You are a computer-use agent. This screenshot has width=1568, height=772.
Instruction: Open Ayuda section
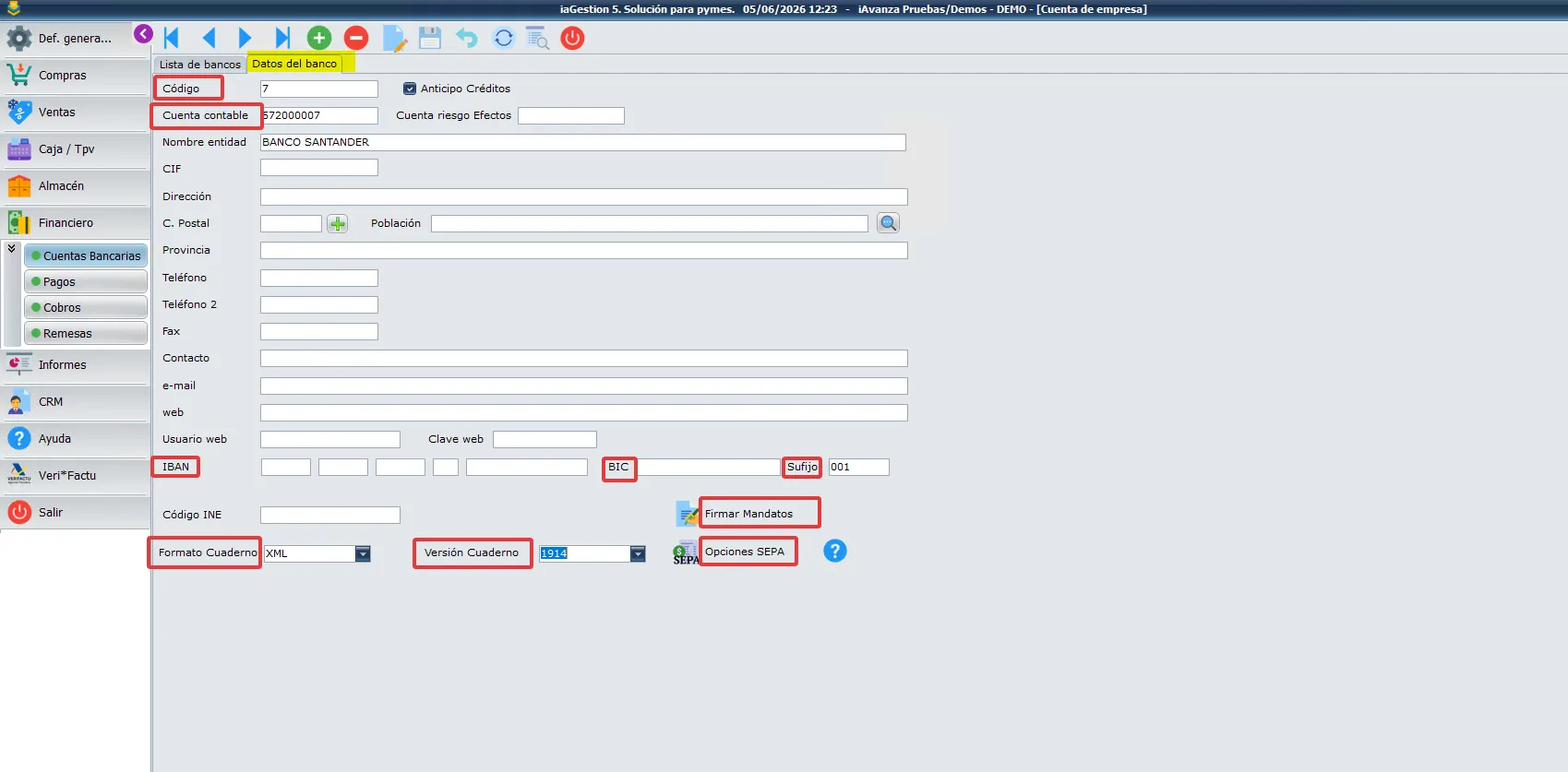coord(75,439)
